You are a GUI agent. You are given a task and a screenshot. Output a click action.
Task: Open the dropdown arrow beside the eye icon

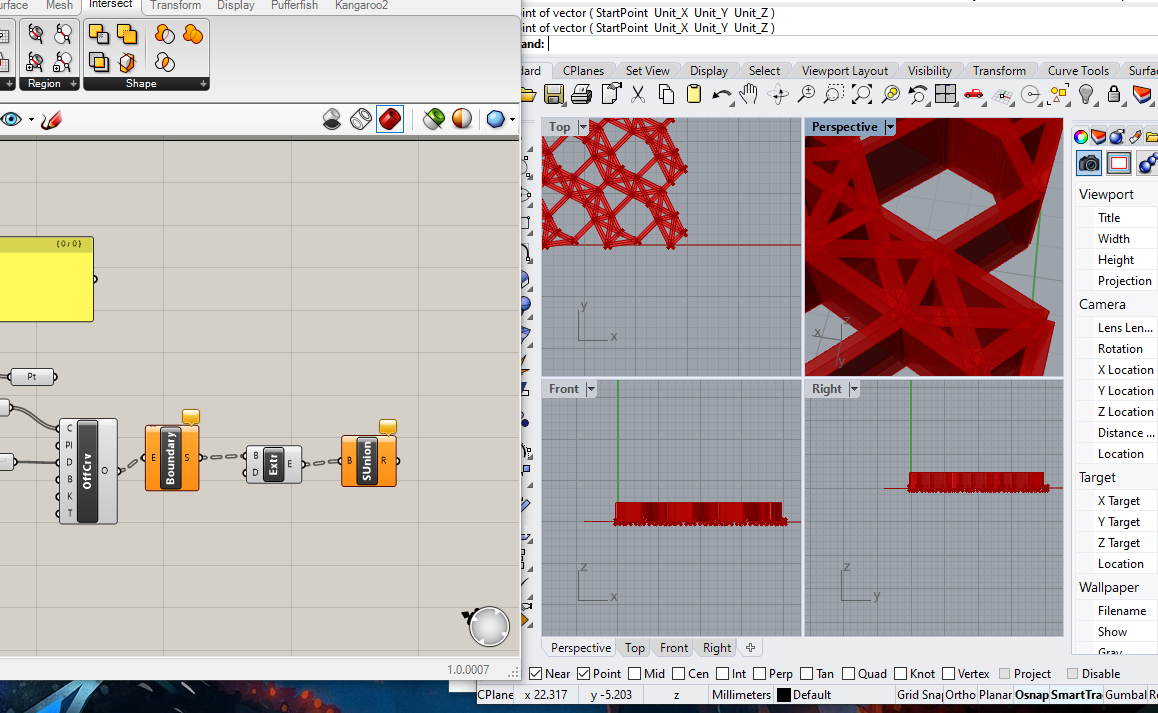tap(31, 120)
